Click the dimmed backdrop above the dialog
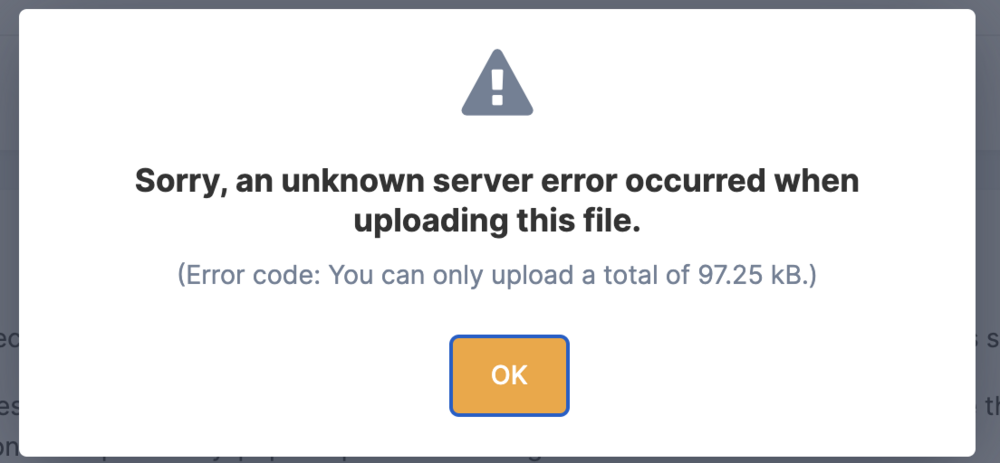Viewport: 1000px width, 463px height. [x=500, y=4]
